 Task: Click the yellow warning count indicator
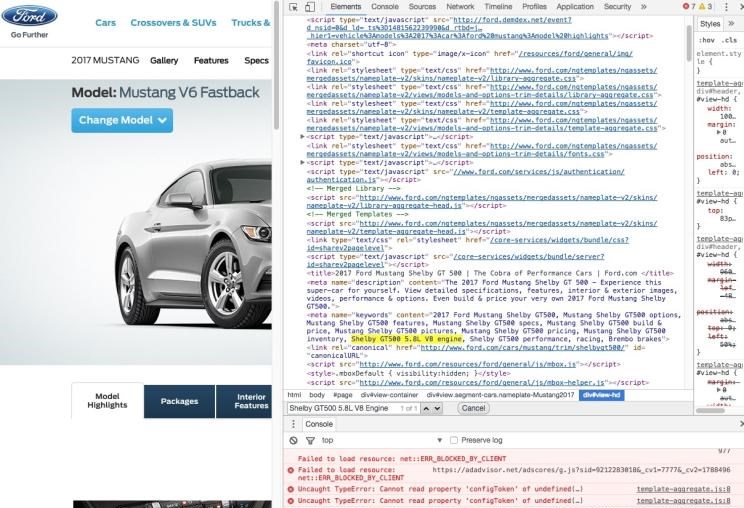[x=705, y=7]
